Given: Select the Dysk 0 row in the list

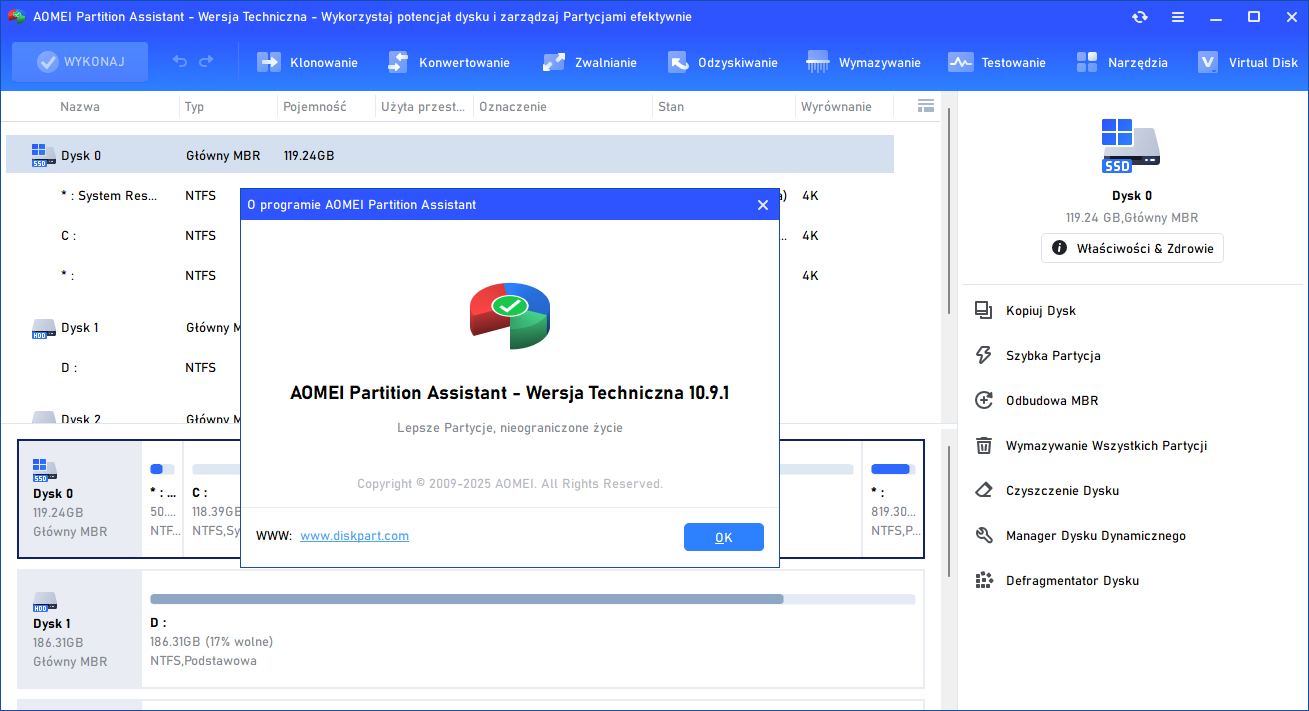Looking at the screenshot, I should tap(450, 155).
